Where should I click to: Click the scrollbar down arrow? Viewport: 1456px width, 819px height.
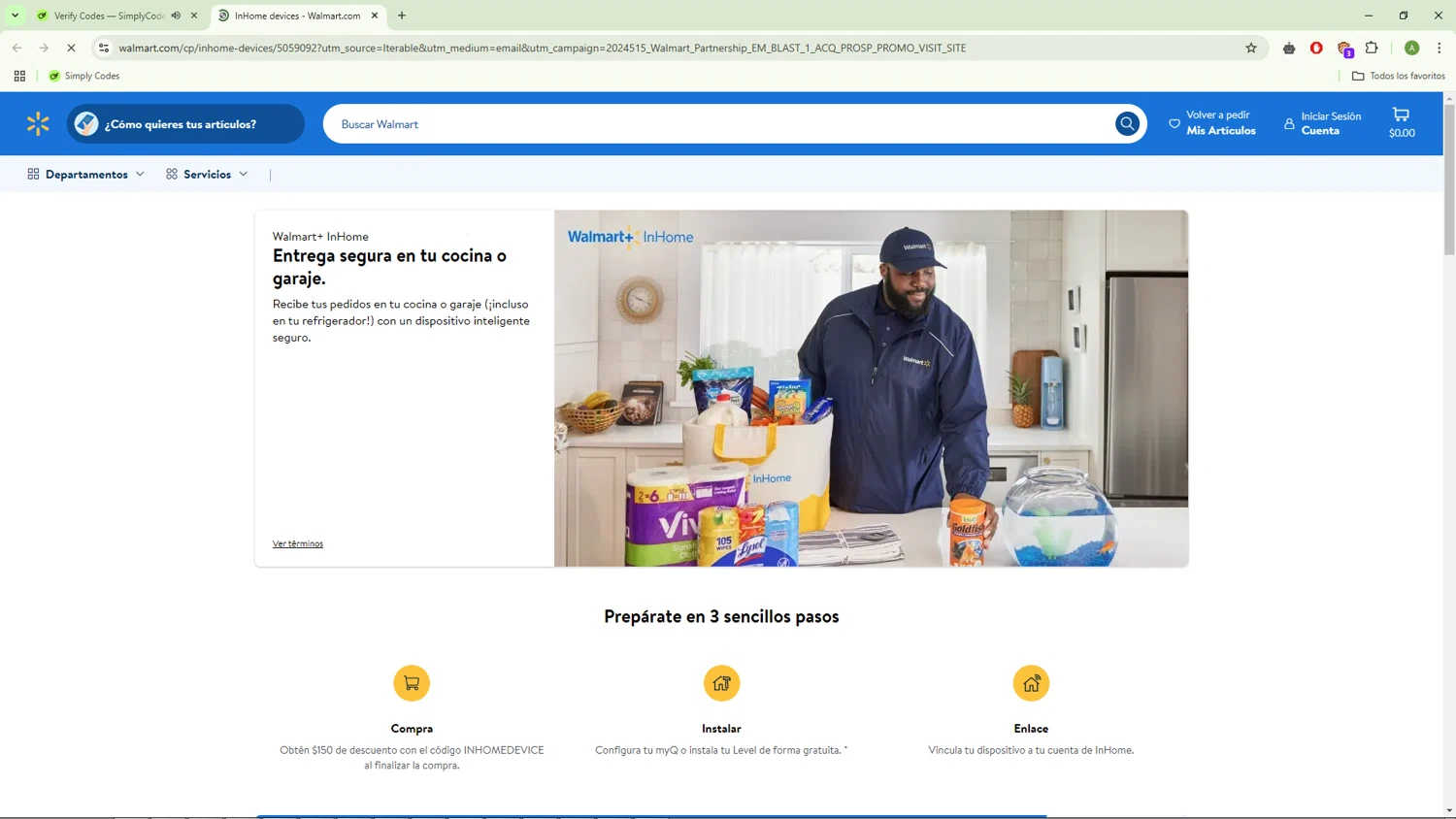click(x=1449, y=810)
